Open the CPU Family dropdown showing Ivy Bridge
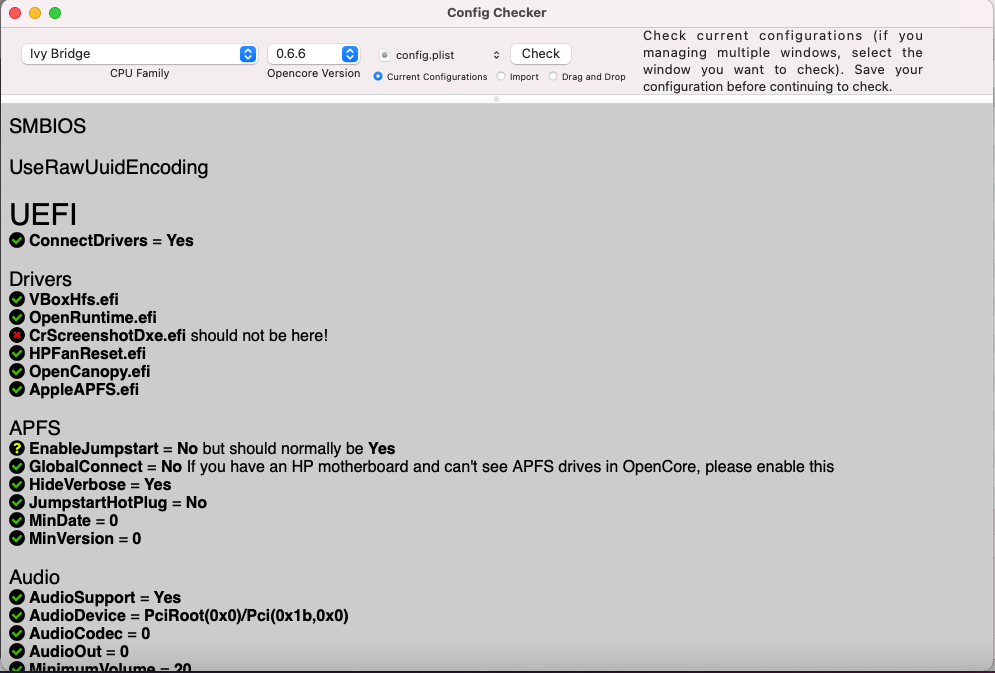Viewport: 995px width, 673px height. click(139, 54)
